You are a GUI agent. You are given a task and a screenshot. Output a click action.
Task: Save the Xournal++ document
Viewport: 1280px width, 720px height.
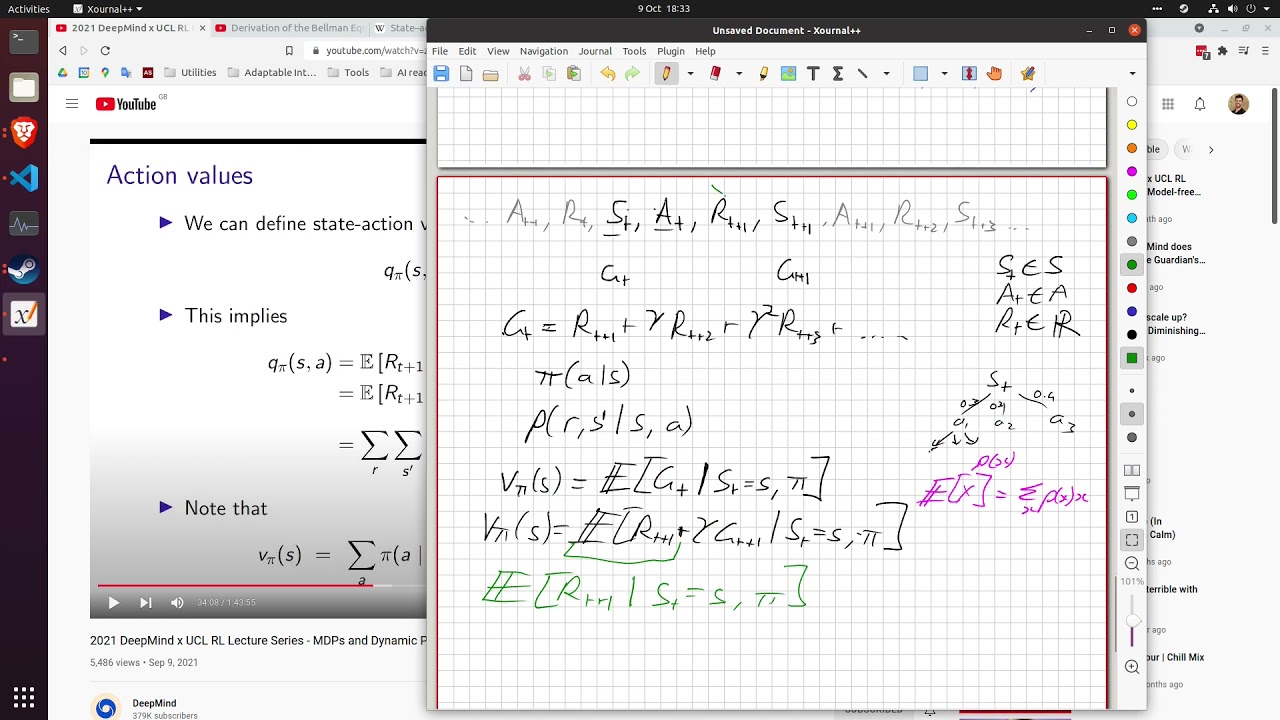point(441,73)
